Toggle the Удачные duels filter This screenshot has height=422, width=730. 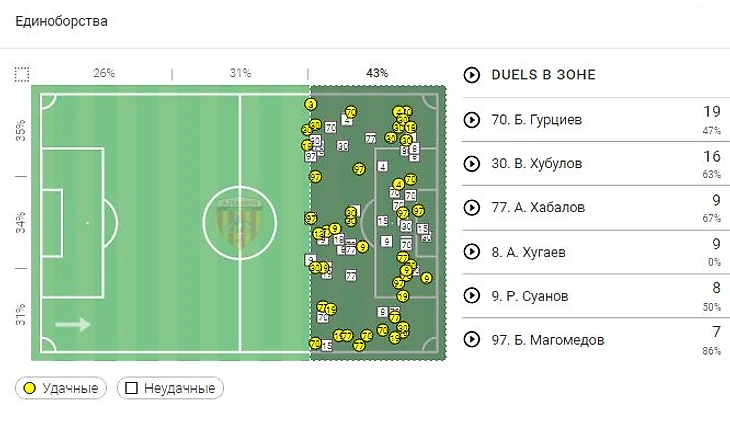point(61,388)
